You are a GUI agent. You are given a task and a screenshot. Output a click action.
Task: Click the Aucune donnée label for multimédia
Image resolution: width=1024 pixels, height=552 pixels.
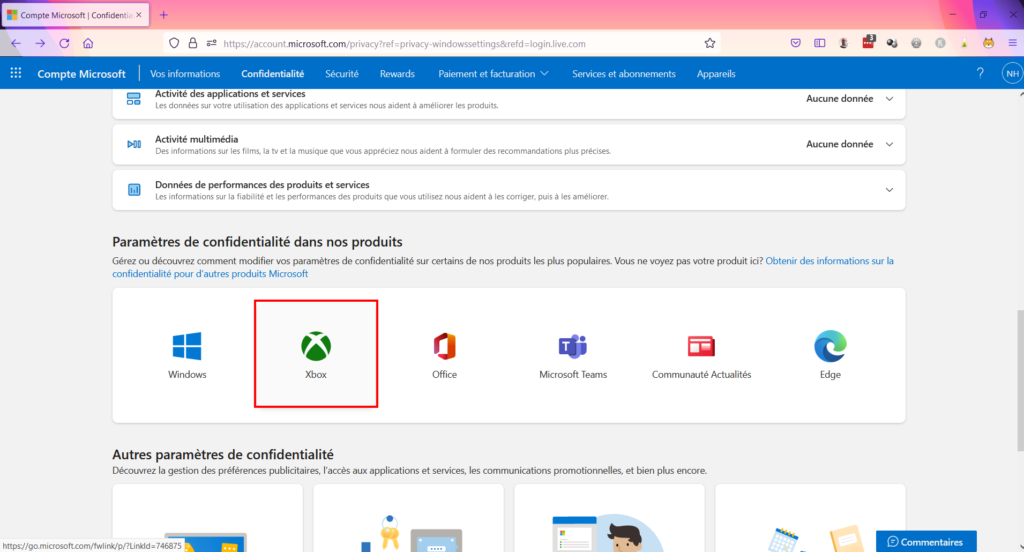(839, 144)
